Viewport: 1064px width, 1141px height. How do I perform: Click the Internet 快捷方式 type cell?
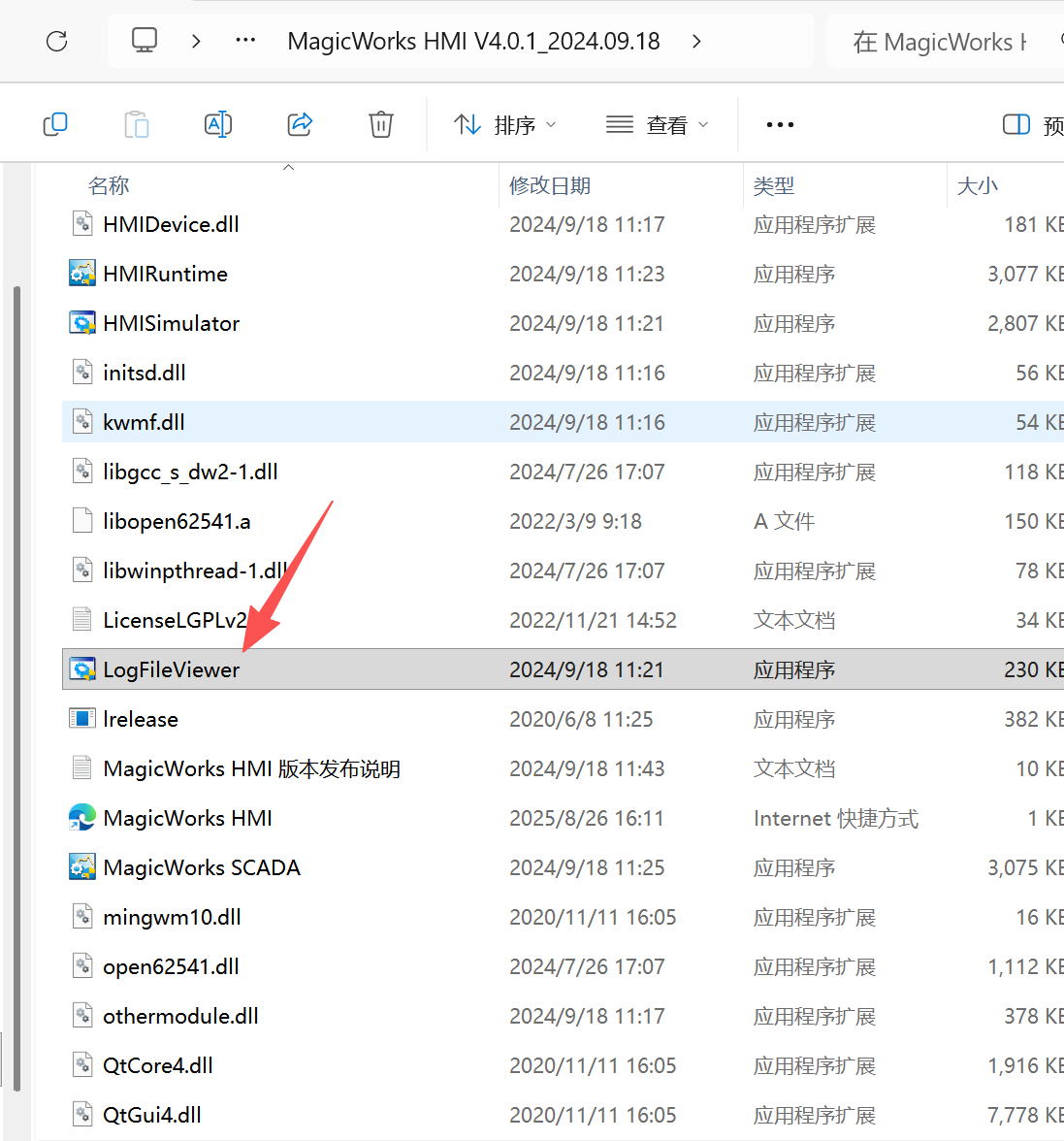point(836,818)
